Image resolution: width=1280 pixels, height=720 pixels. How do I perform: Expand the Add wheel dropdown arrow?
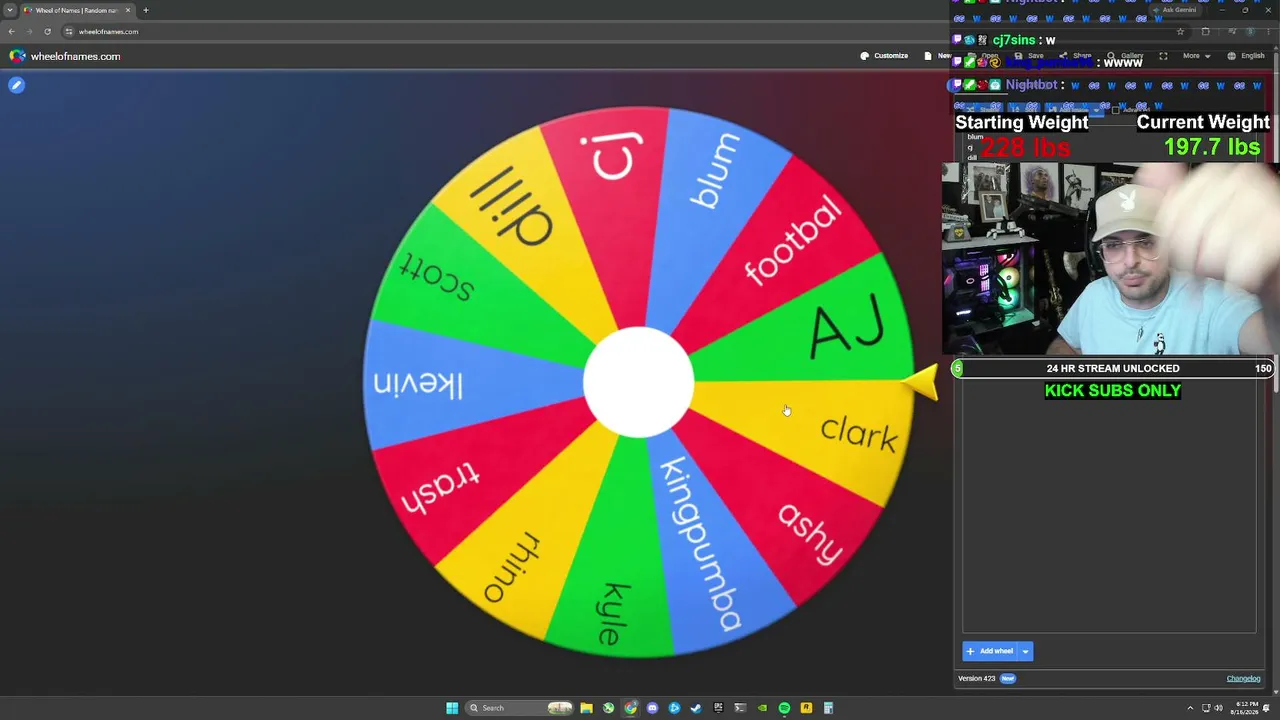[x=1025, y=651]
